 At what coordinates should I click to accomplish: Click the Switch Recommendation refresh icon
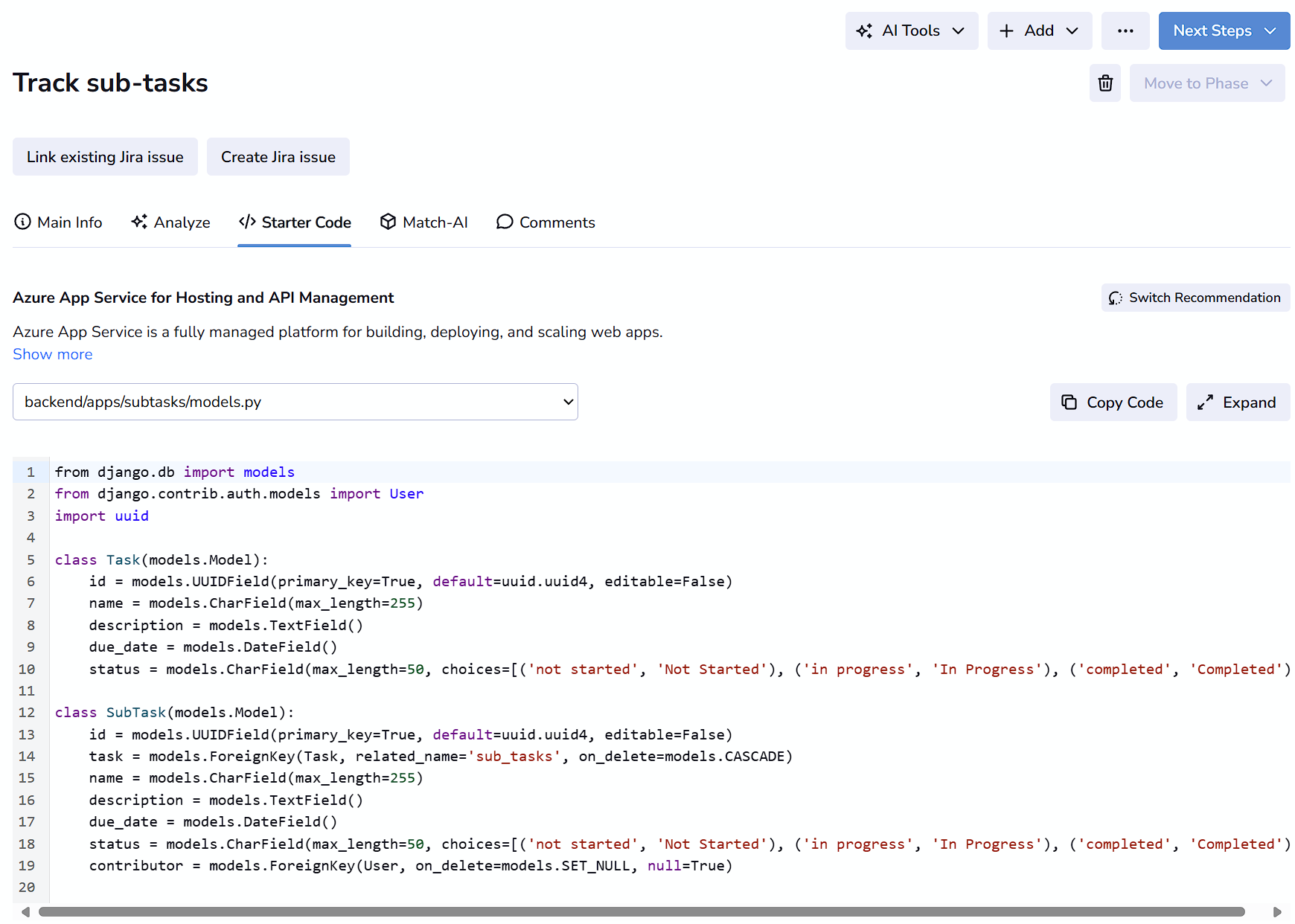click(1115, 298)
